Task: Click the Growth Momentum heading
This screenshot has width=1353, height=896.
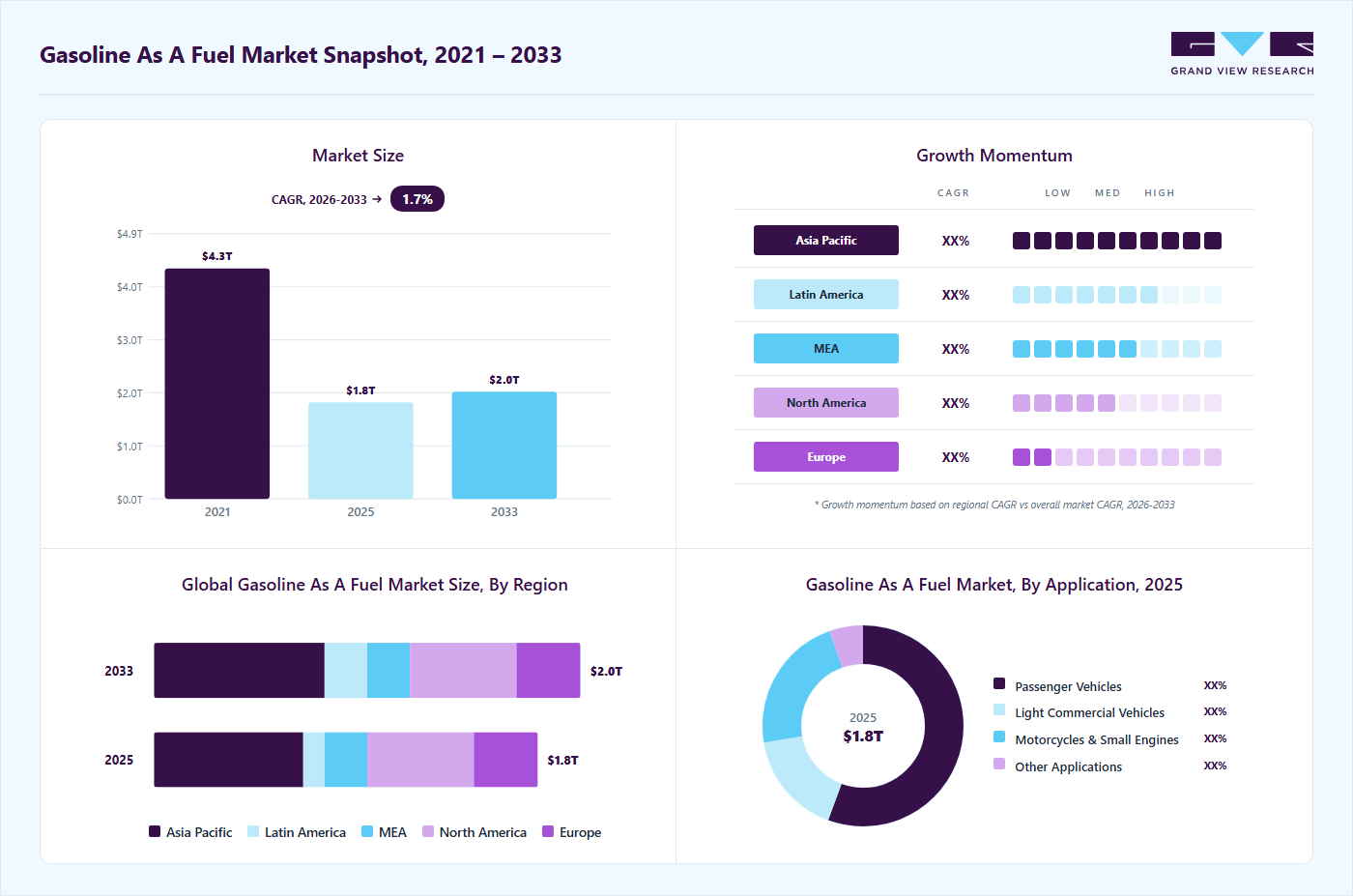Action: 994,156
